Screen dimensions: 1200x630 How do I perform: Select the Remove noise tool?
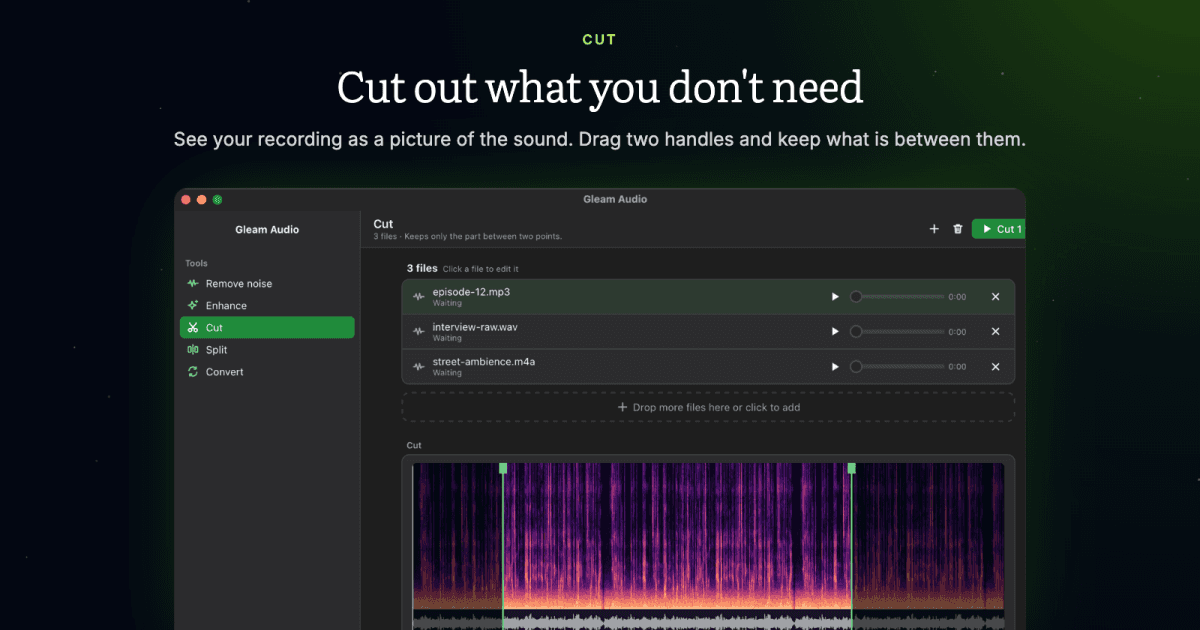click(x=266, y=284)
